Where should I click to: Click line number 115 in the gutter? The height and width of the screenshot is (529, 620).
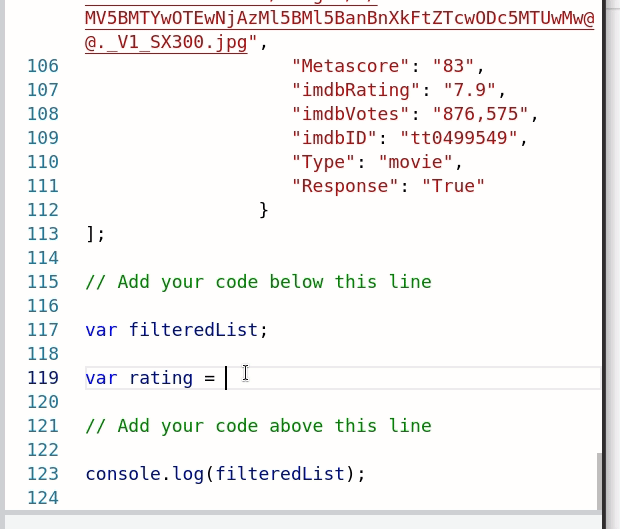(43, 282)
